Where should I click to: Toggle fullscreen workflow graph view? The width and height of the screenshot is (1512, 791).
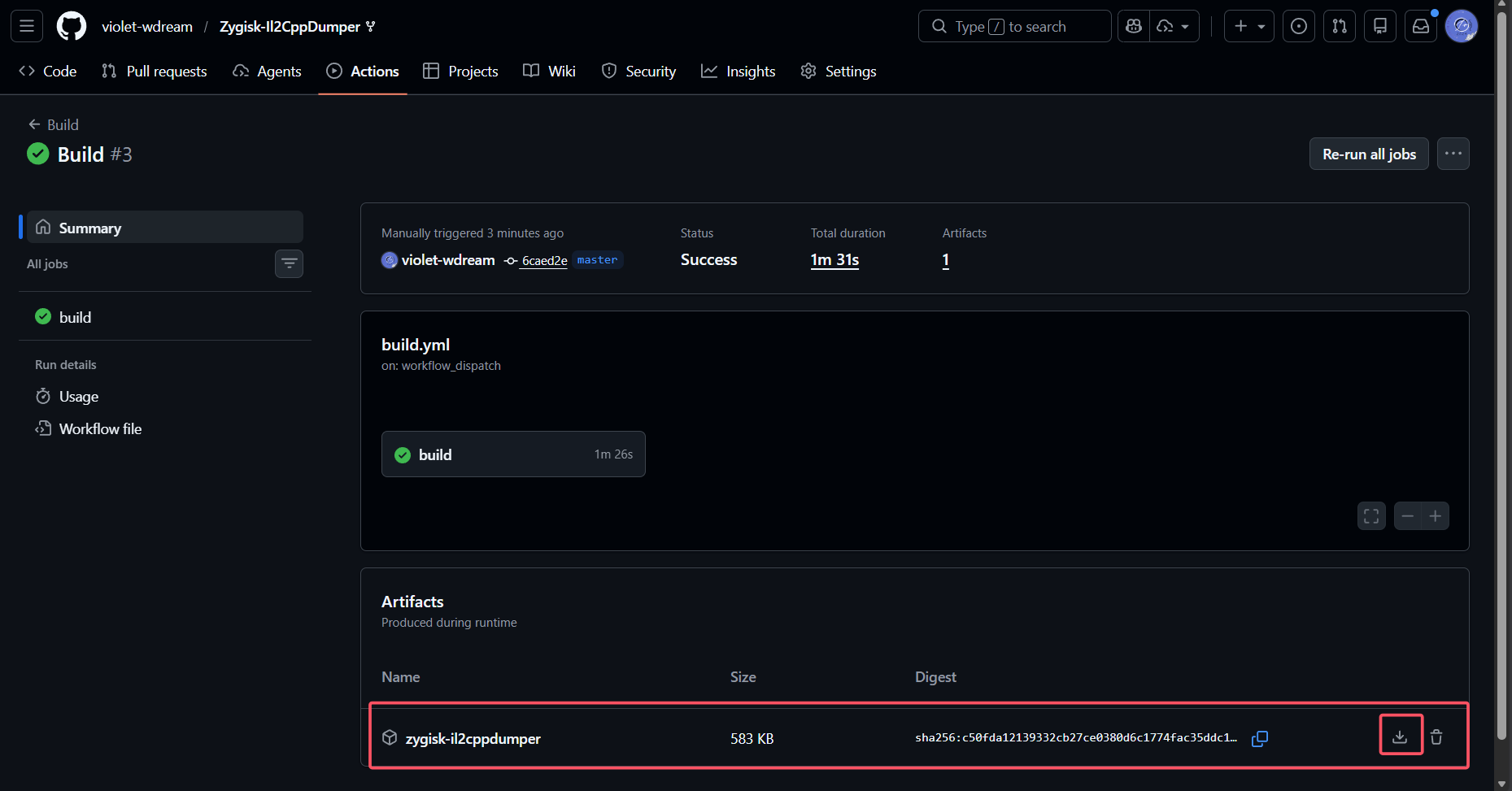click(x=1371, y=516)
